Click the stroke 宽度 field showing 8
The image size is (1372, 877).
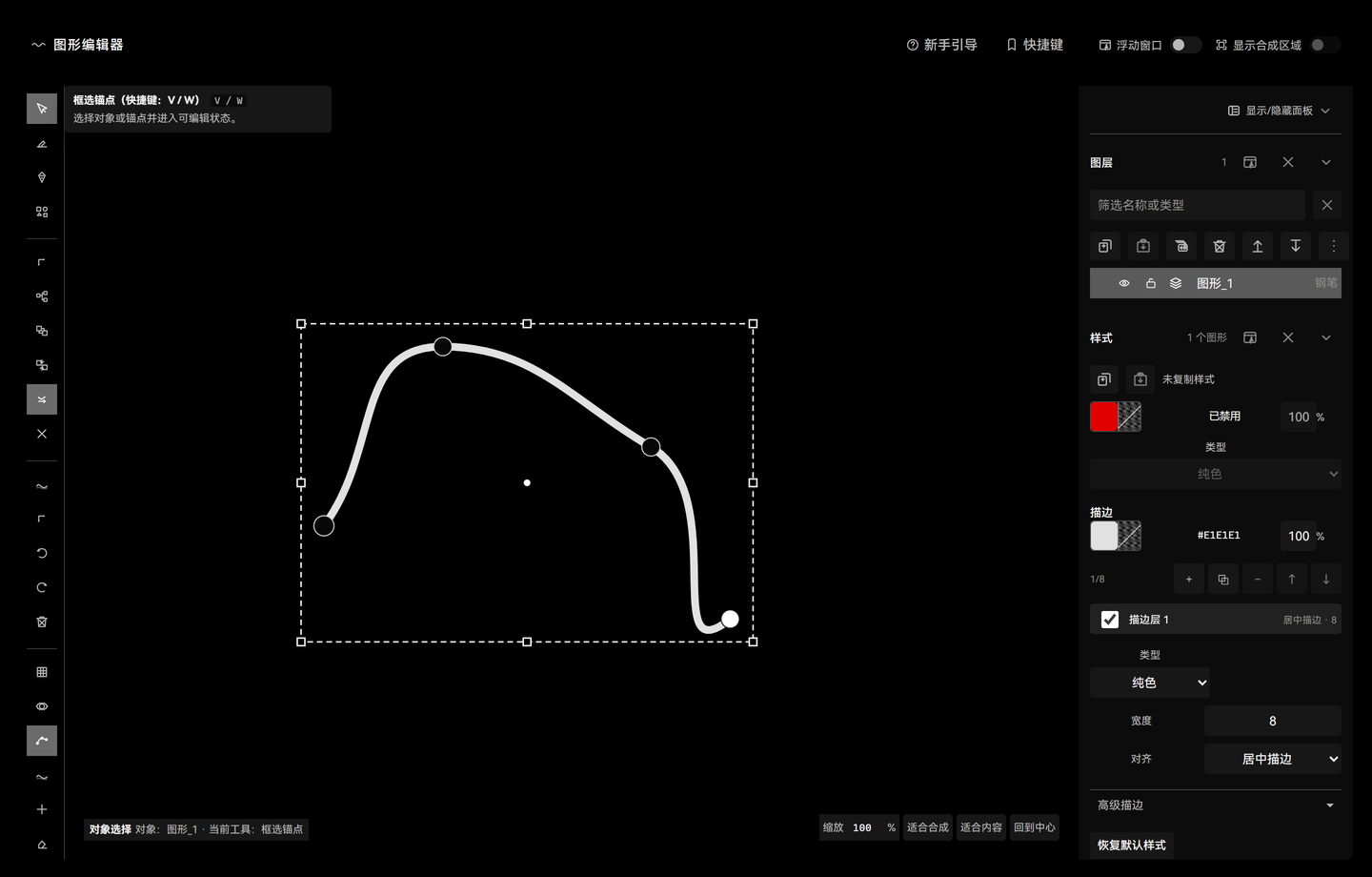click(1273, 721)
